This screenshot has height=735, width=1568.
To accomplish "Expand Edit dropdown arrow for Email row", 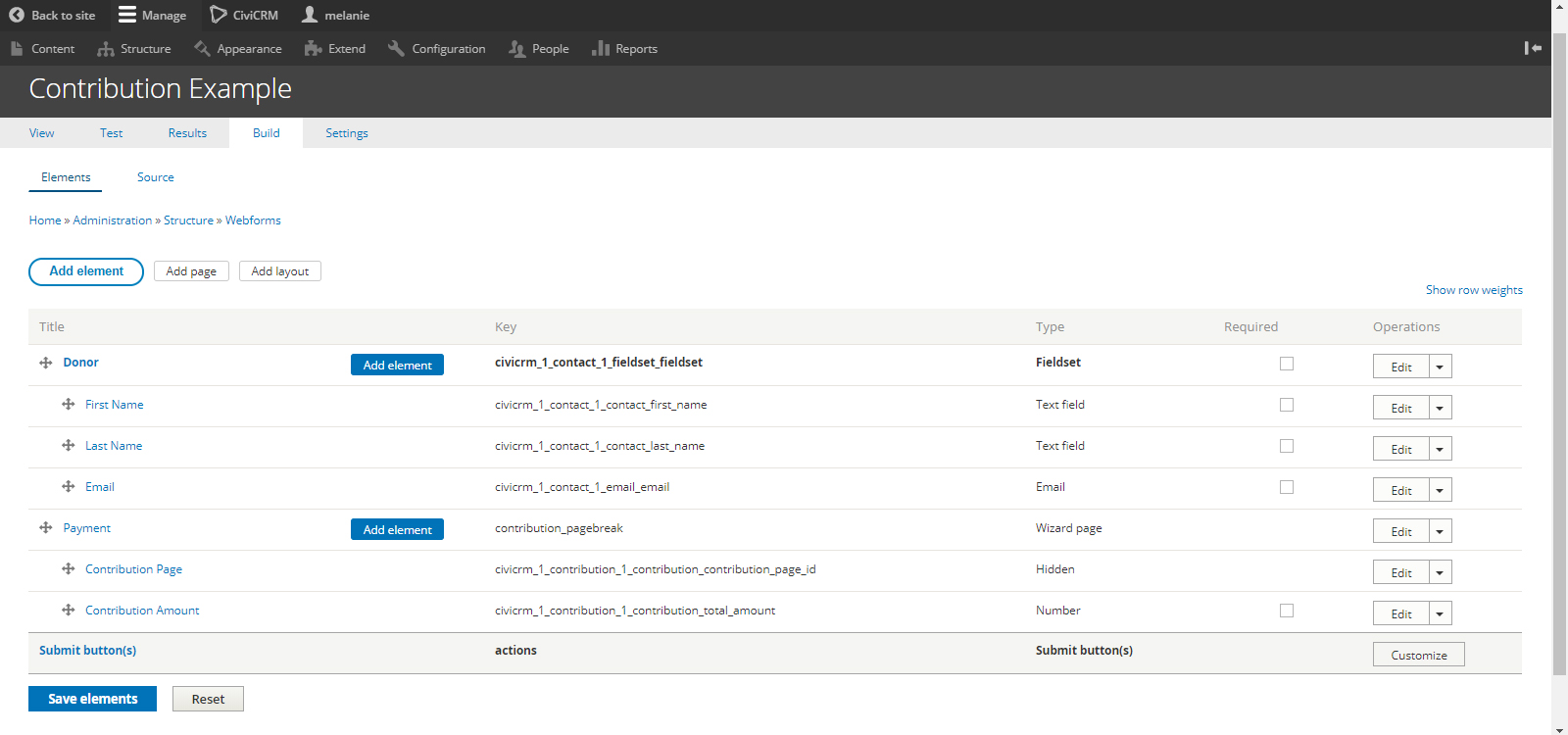I will click(1440, 490).
